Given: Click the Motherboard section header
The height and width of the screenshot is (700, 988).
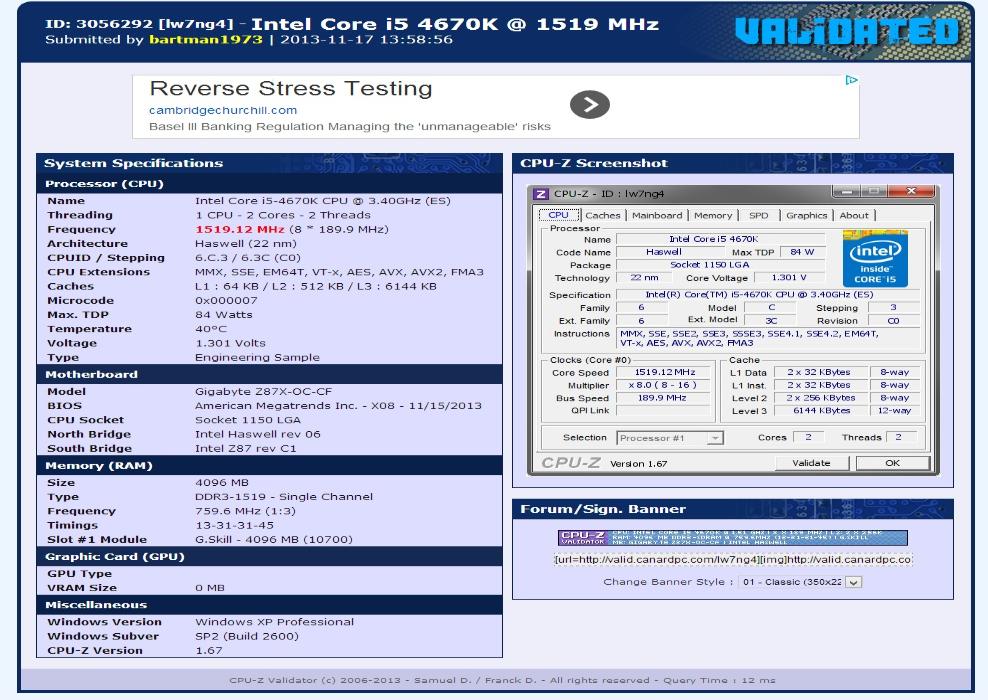Looking at the screenshot, I should pos(270,374).
